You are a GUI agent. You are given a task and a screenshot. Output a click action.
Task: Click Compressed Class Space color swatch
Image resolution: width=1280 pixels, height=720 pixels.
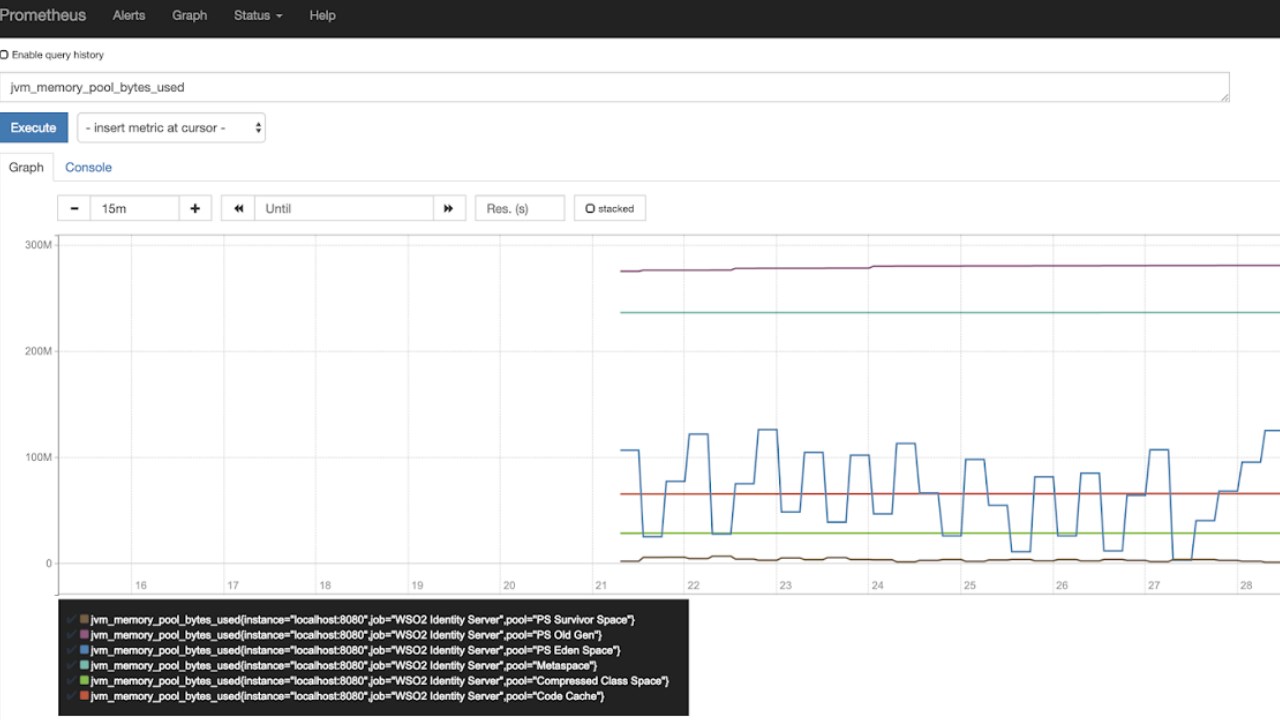(x=85, y=681)
